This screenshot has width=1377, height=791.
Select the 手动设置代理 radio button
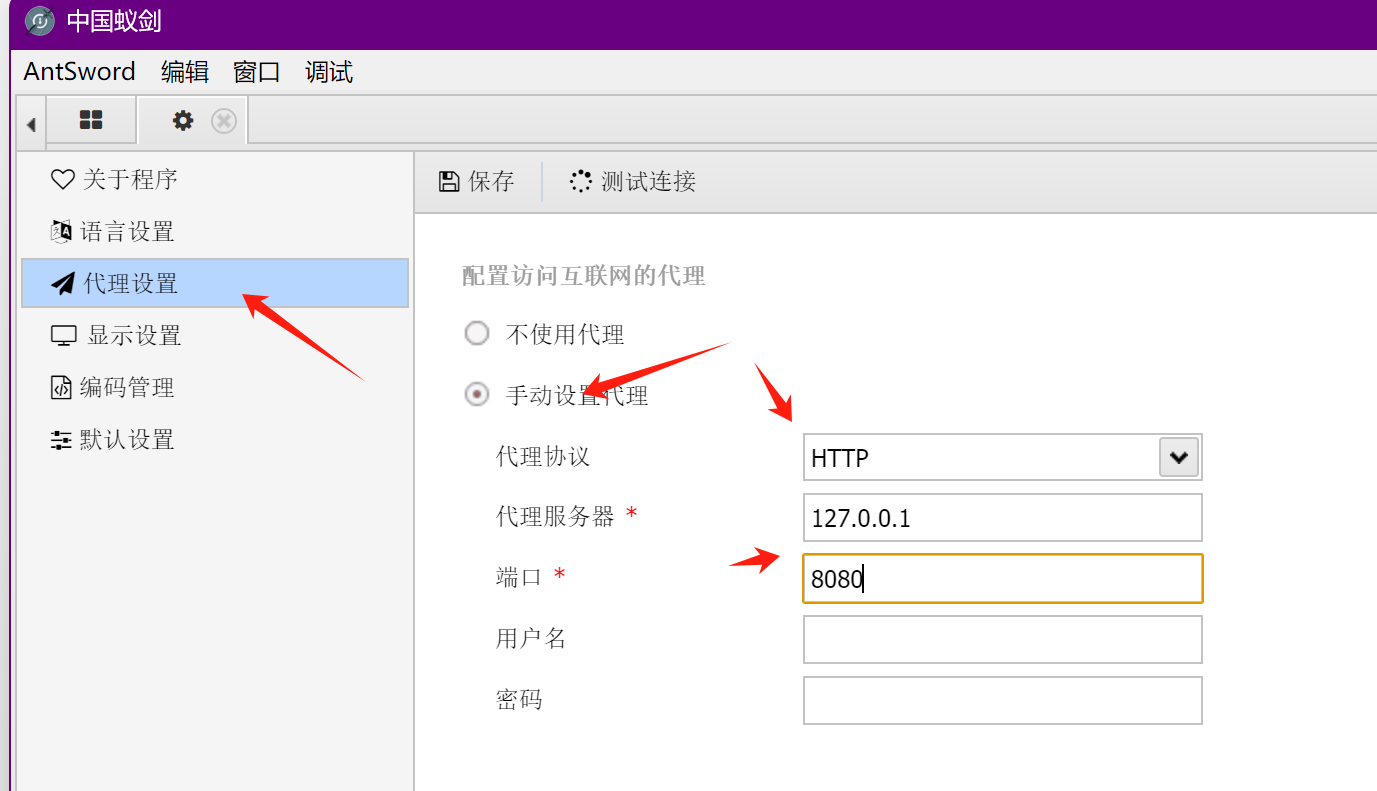pos(477,395)
